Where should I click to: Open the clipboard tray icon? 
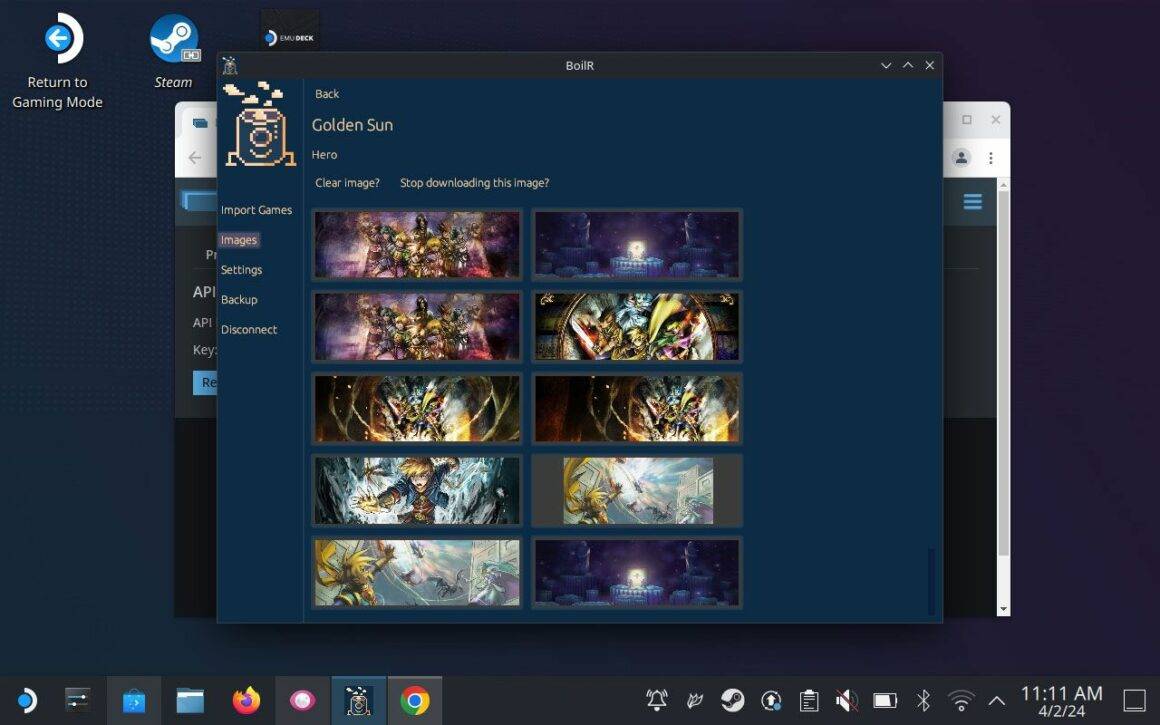pos(809,701)
